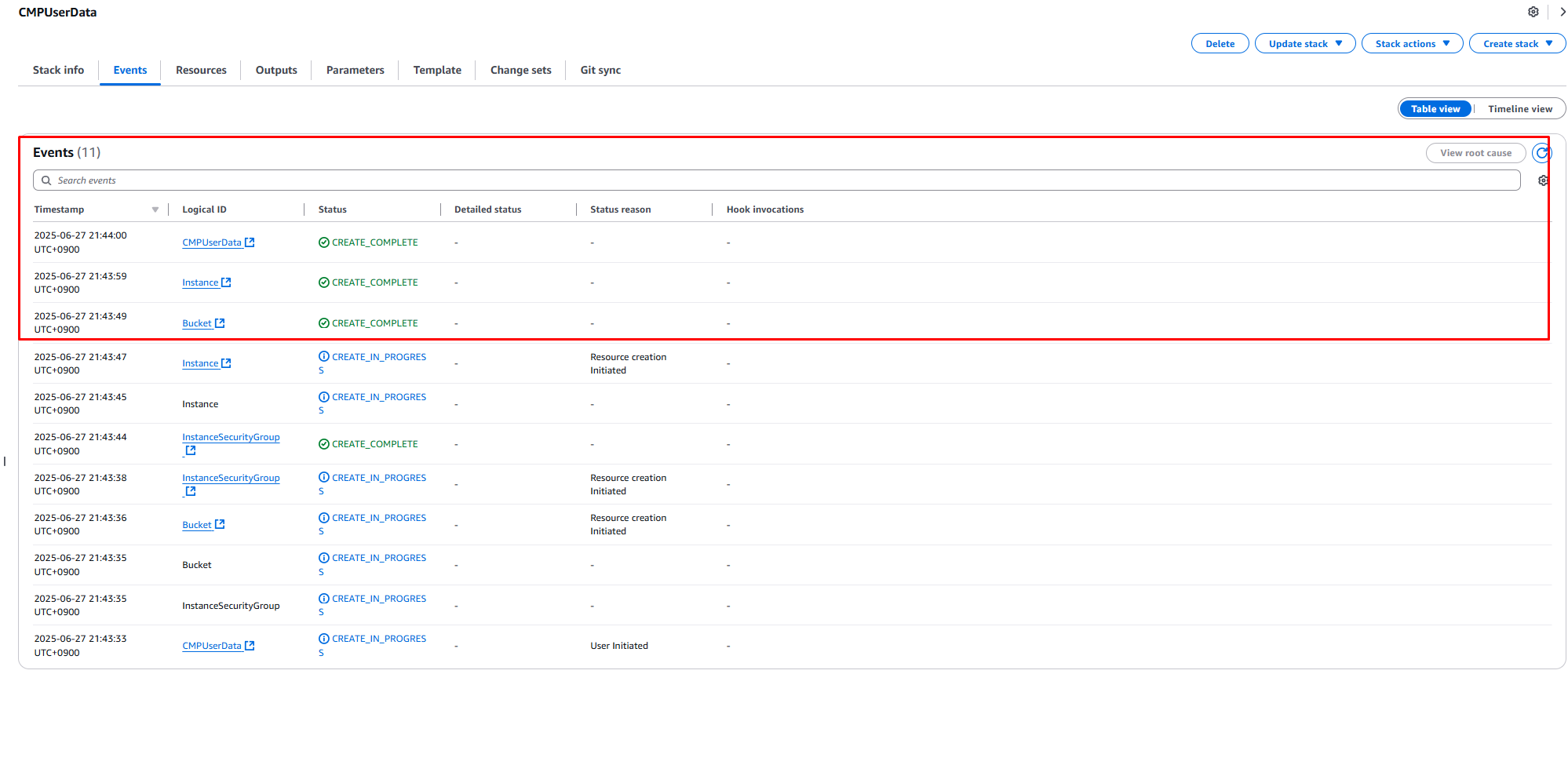Expand Stack actions menu
This screenshot has height=776, width=1568.
(x=1411, y=44)
